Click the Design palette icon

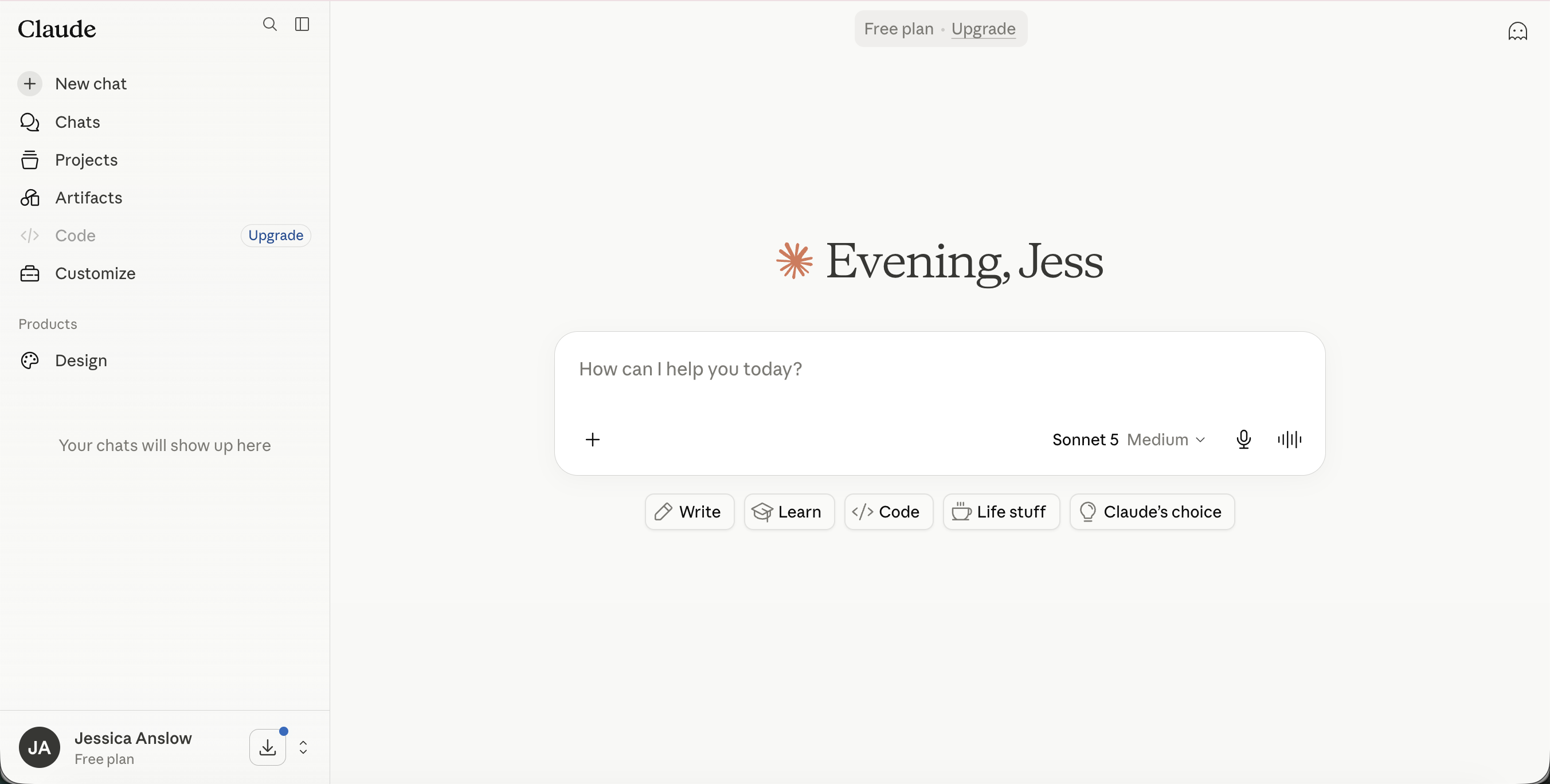(x=29, y=360)
